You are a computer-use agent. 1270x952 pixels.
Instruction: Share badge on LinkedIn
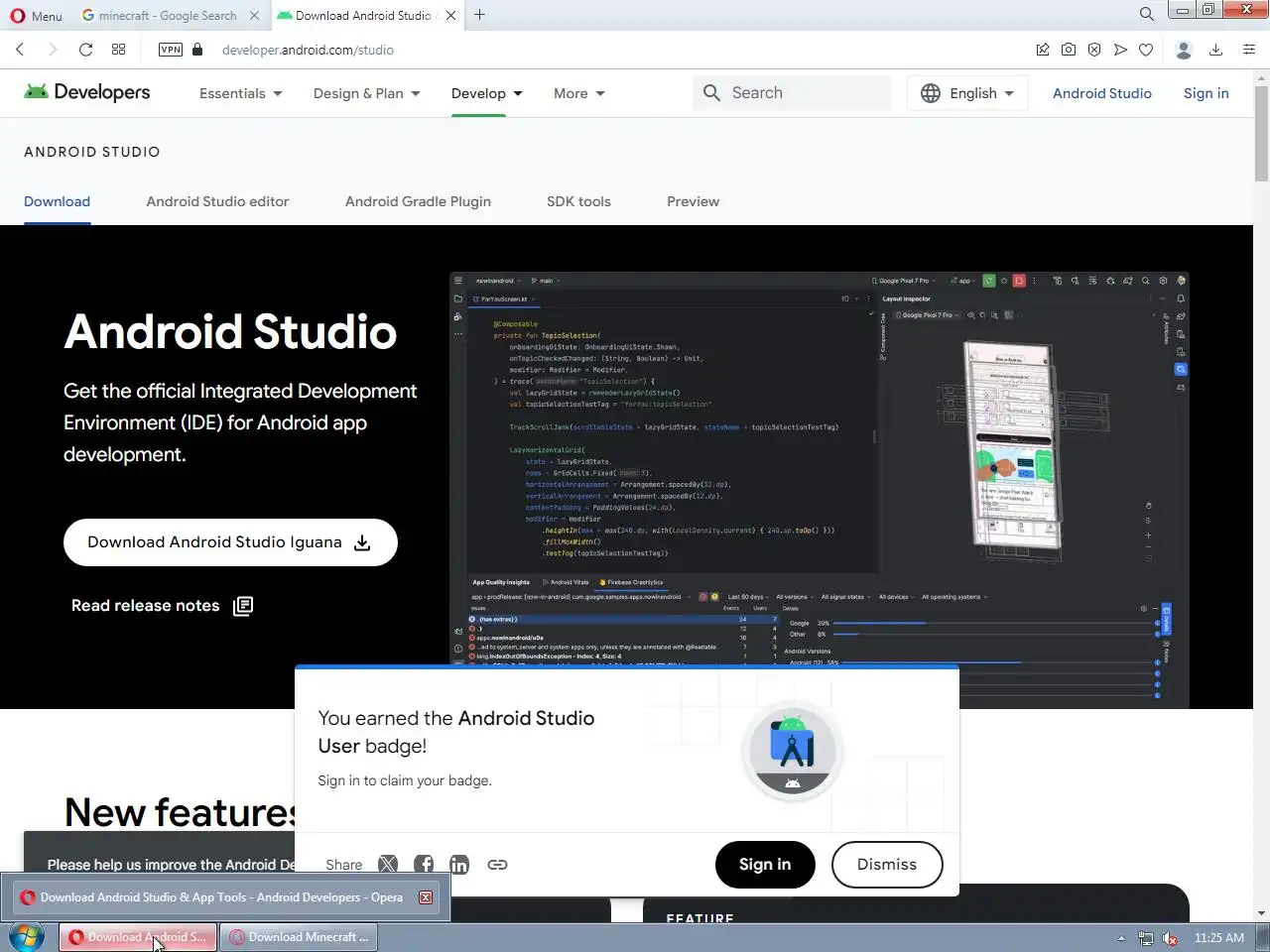(459, 865)
